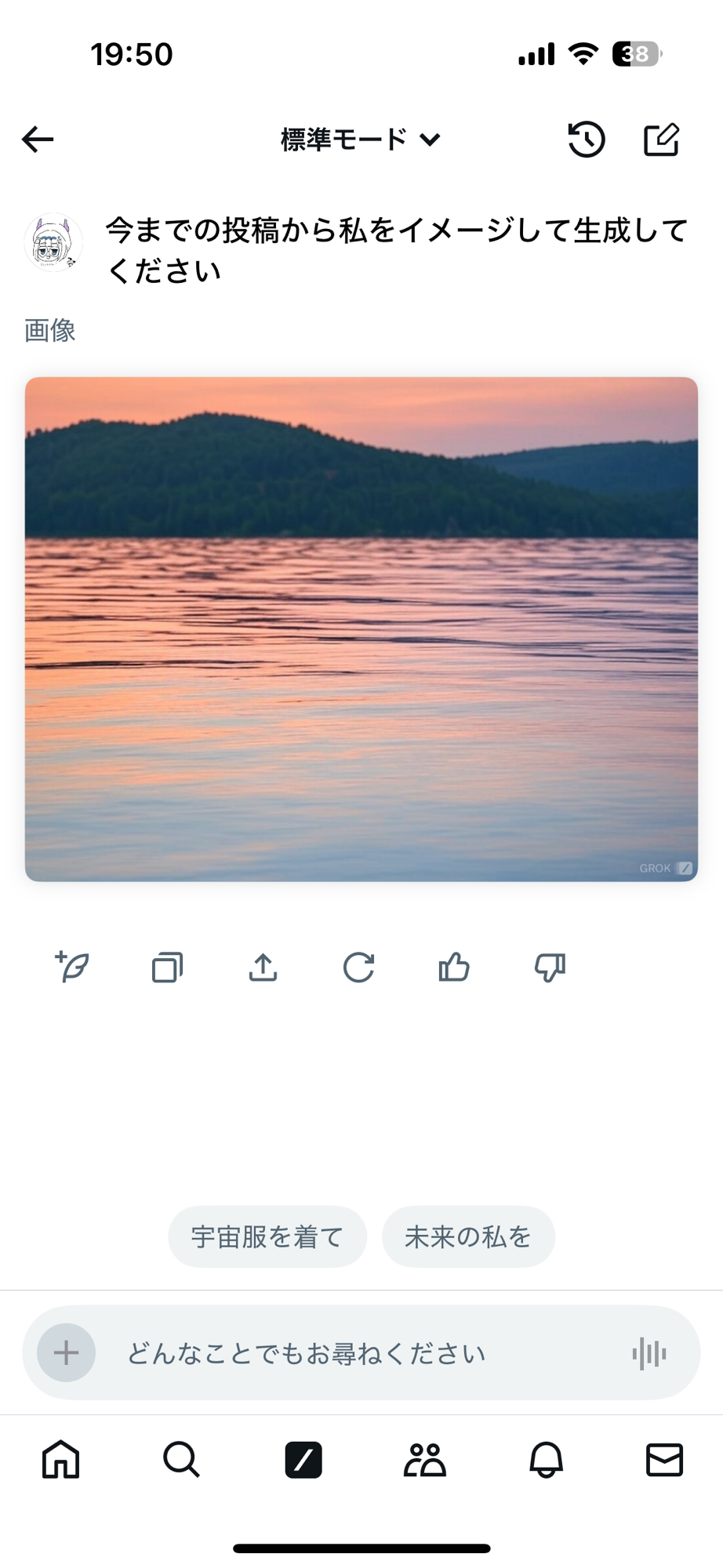This screenshot has width=723, height=1568.
Task: Go to the Home tab
Action: pos(61,1460)
